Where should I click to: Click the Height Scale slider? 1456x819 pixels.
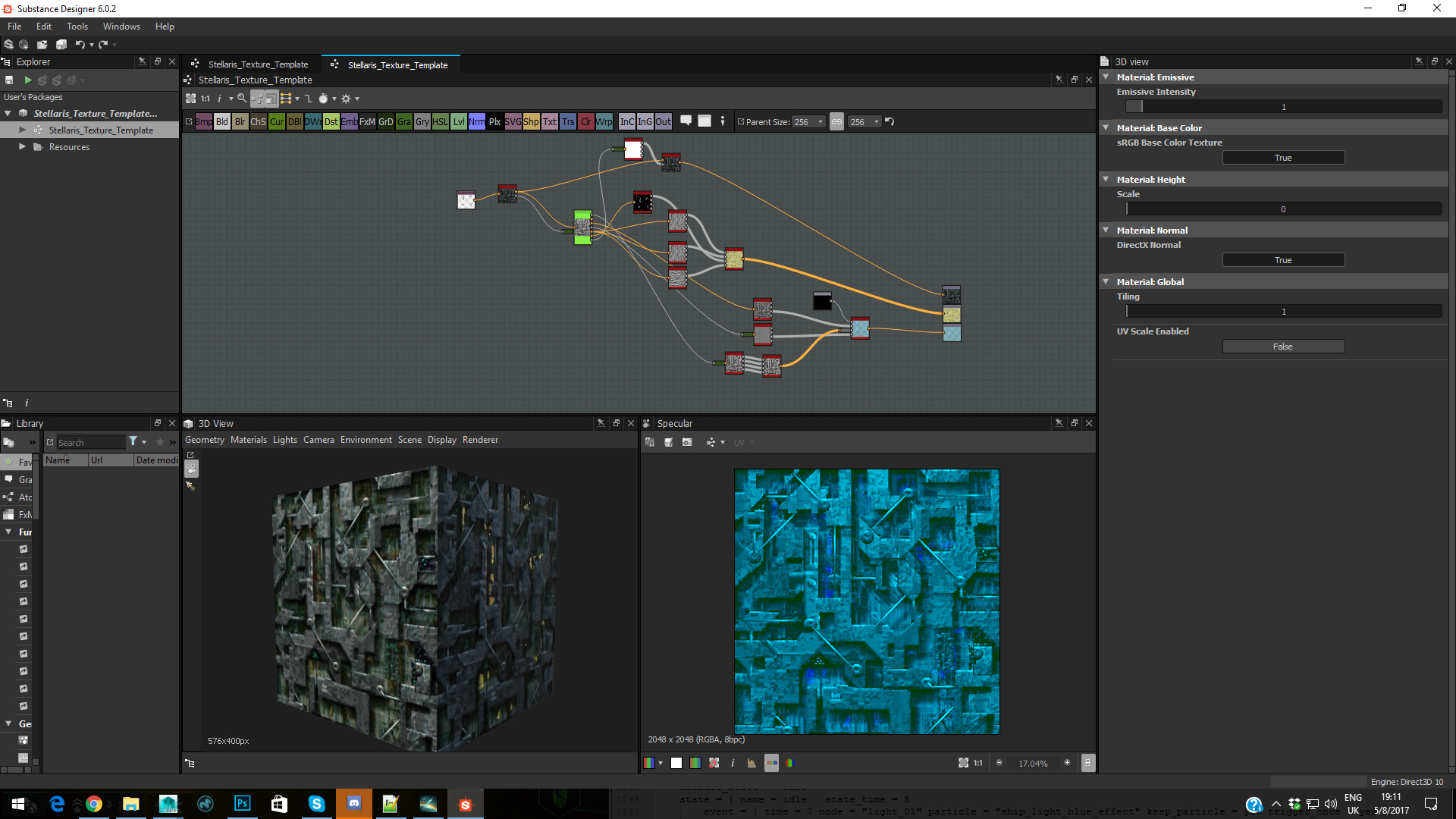coord(1283,209)
